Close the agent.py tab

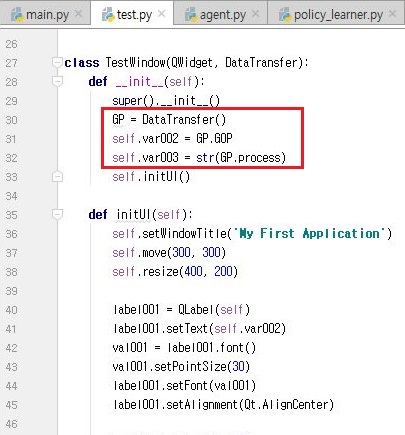(x=255, y=14)
